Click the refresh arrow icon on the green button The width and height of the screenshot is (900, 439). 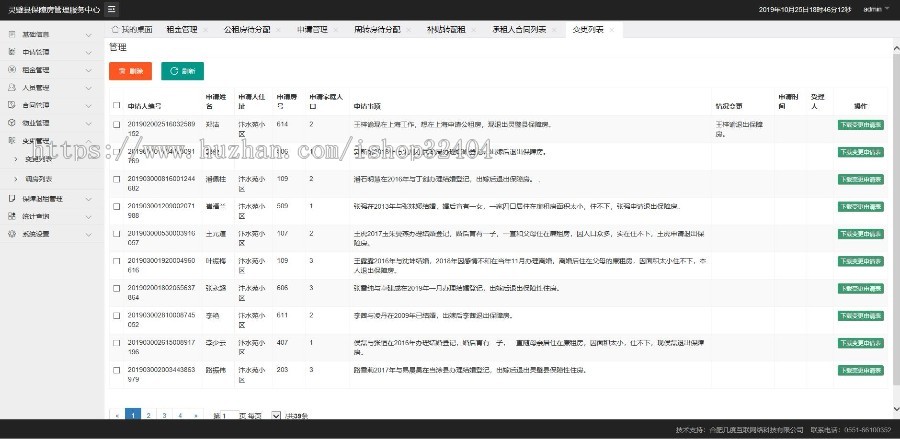tap(174, 71)
